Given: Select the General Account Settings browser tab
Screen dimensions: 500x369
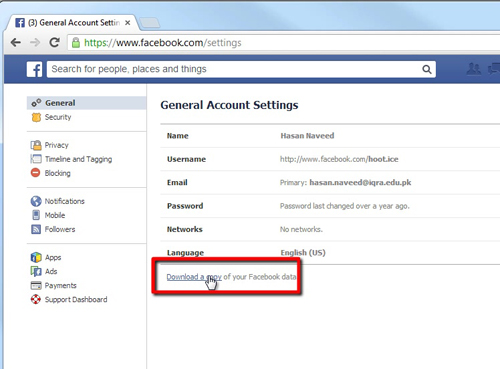Looking at the screenshot, I should click(71, 23).
